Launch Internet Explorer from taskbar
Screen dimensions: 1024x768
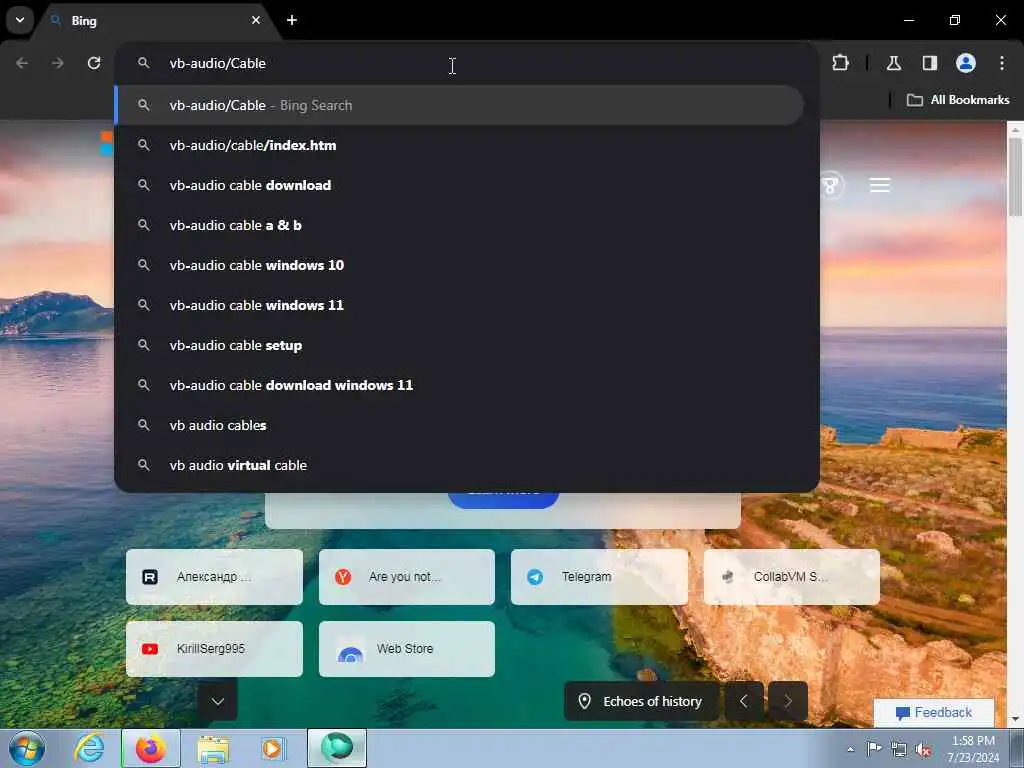[x=88, y=748]
